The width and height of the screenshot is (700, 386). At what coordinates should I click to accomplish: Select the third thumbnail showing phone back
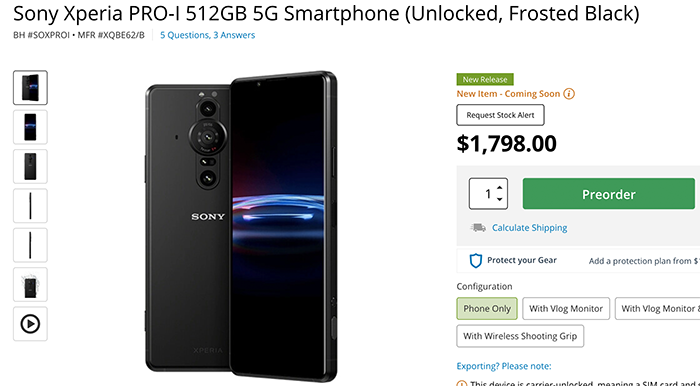coord(30,166)
